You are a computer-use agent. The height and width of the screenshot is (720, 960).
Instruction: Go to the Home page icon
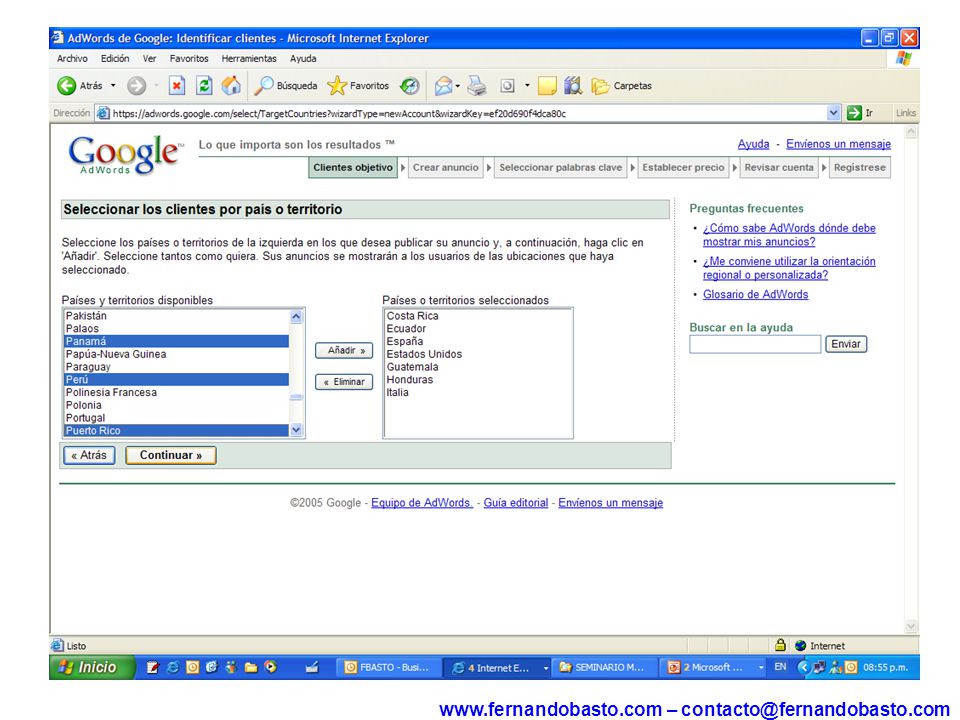point(231,86)
